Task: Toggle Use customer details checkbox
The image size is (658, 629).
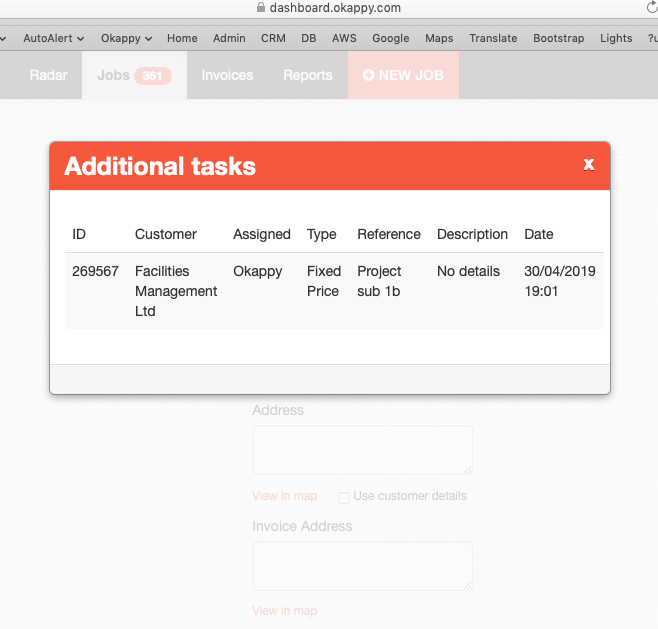Action: coord(344,498)
